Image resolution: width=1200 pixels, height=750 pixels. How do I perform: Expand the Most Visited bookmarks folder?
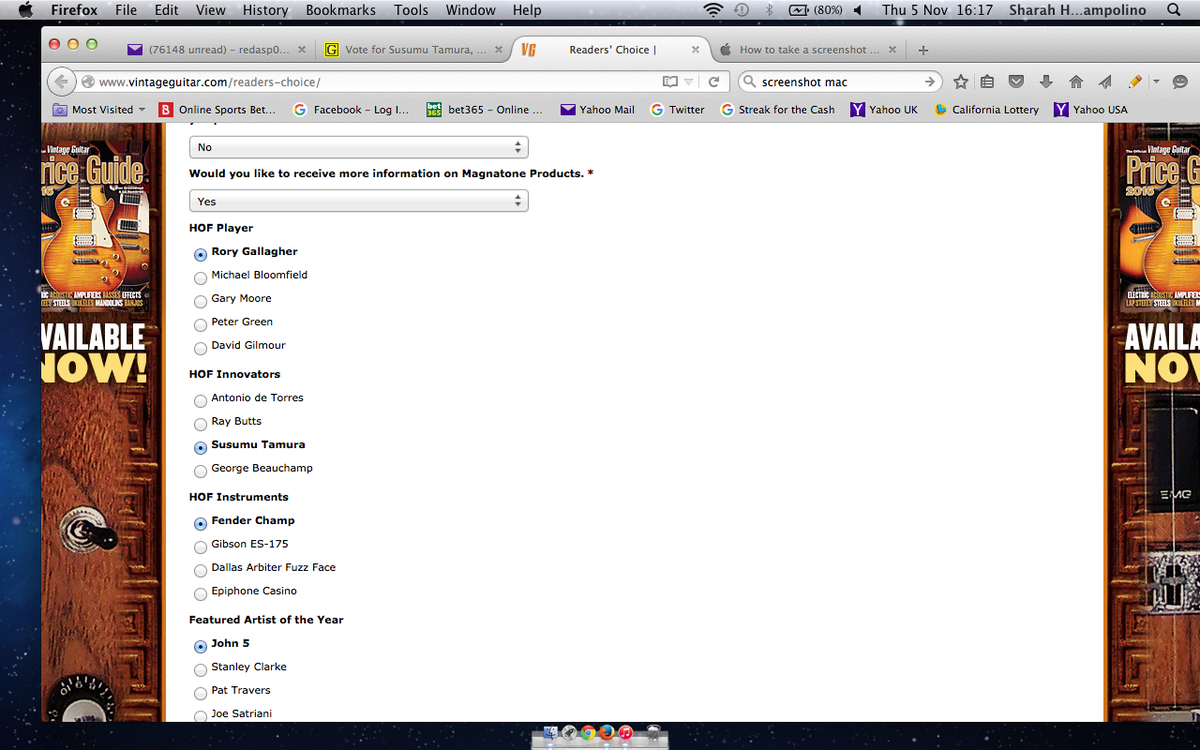[x=98, y=109]
